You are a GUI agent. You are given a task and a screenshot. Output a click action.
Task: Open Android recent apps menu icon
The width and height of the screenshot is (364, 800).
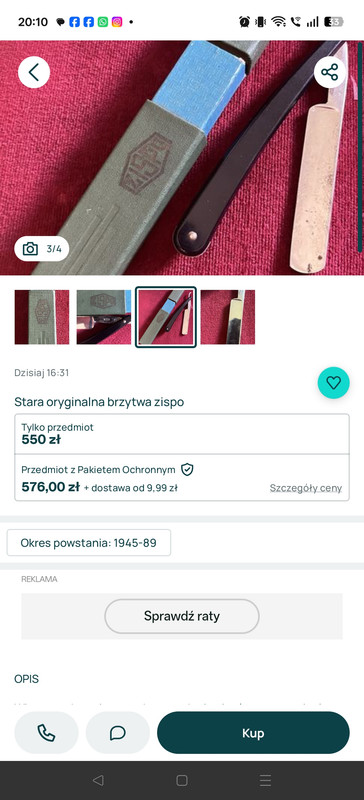click(x=265, y=780)
